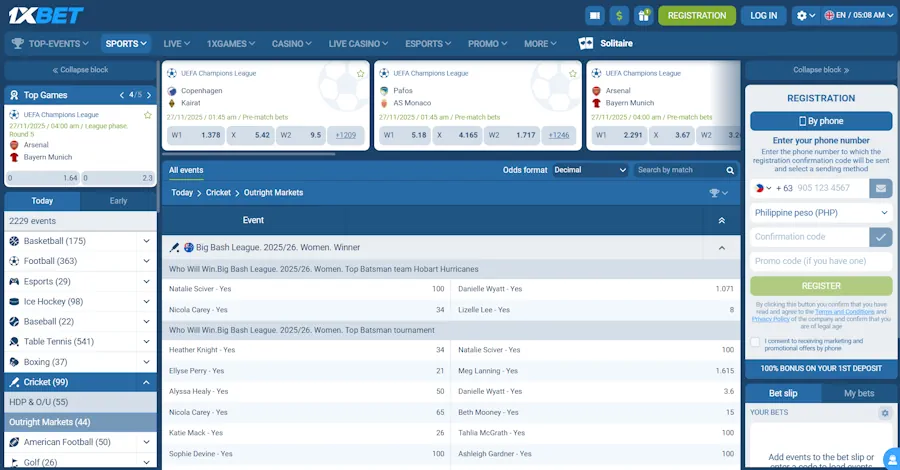Star the Top Games Arsenal match
Viewport: 900px width, 470px height.
click(148, 115)
